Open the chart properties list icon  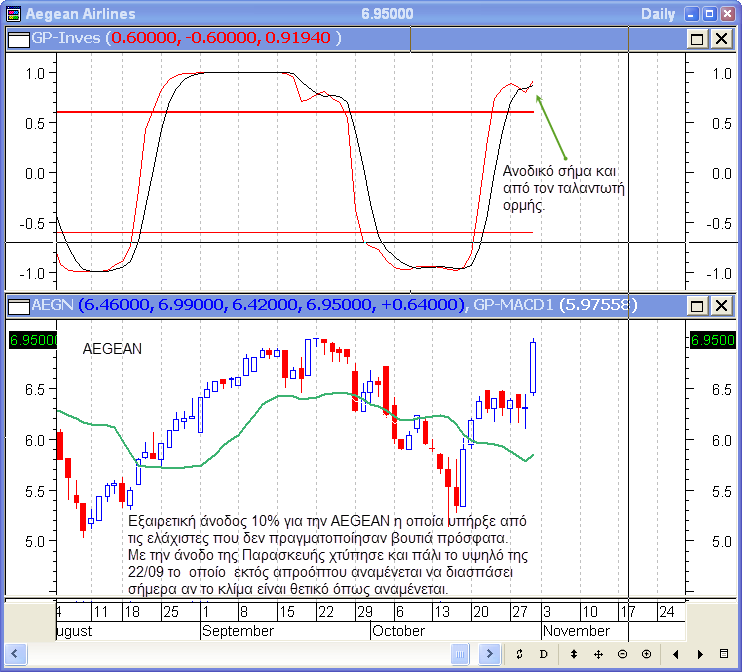[725, 654]
